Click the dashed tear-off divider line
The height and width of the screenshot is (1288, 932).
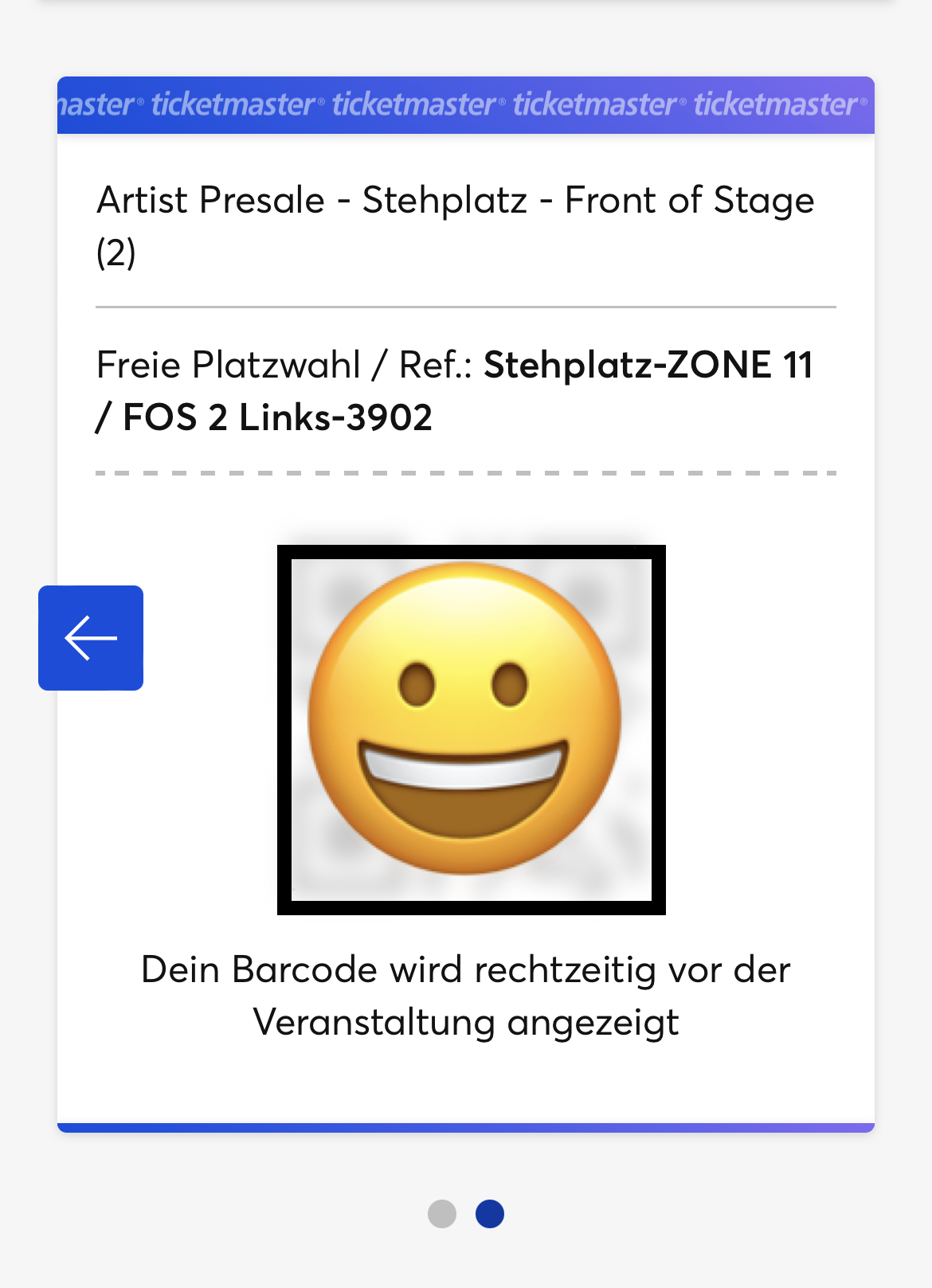(466, 473)
